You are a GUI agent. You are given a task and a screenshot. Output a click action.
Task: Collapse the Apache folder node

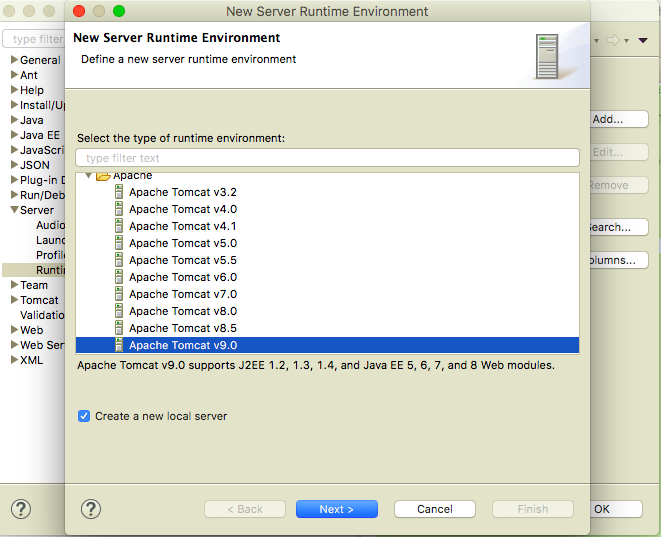pyautogui.click(x=89, y=176)
